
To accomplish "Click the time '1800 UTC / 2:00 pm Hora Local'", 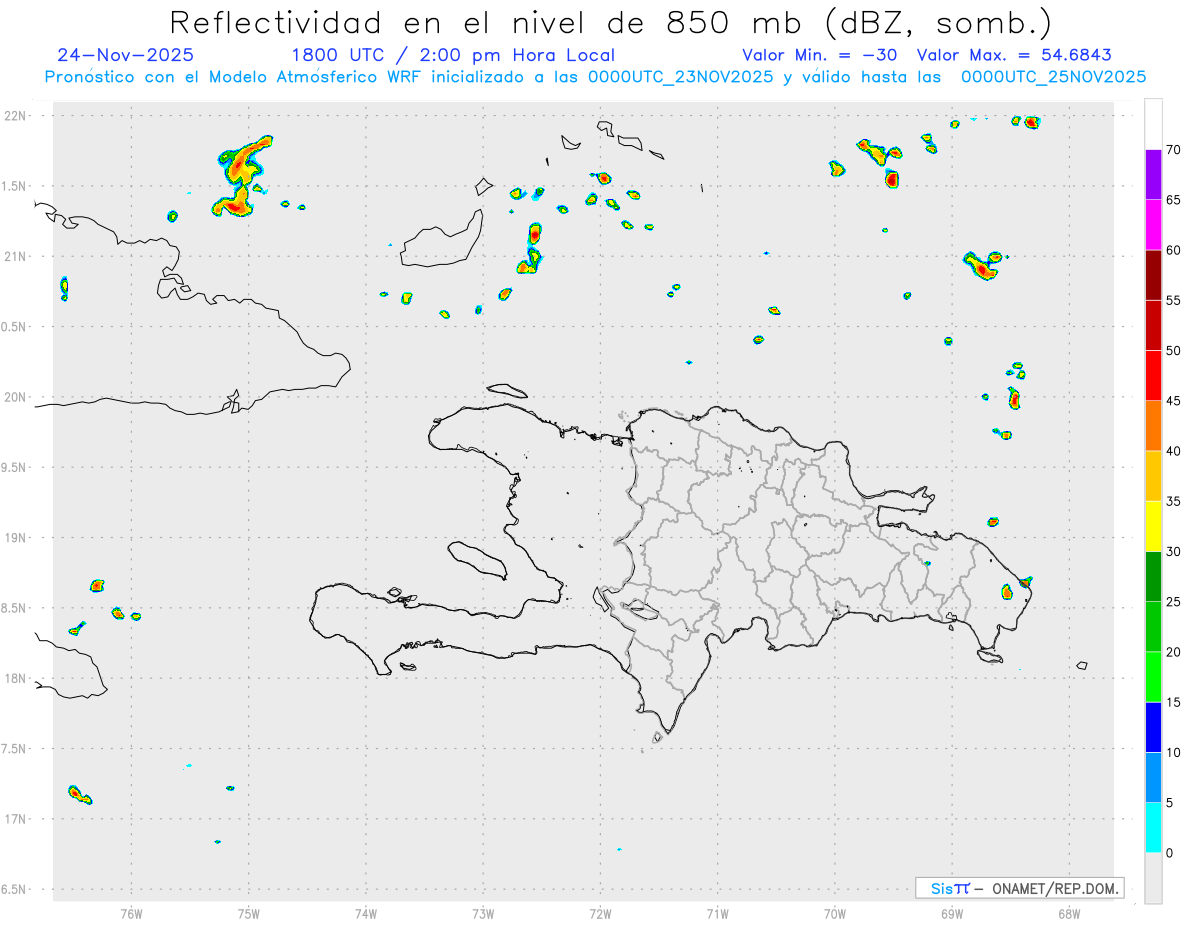I will coord(453,55).
